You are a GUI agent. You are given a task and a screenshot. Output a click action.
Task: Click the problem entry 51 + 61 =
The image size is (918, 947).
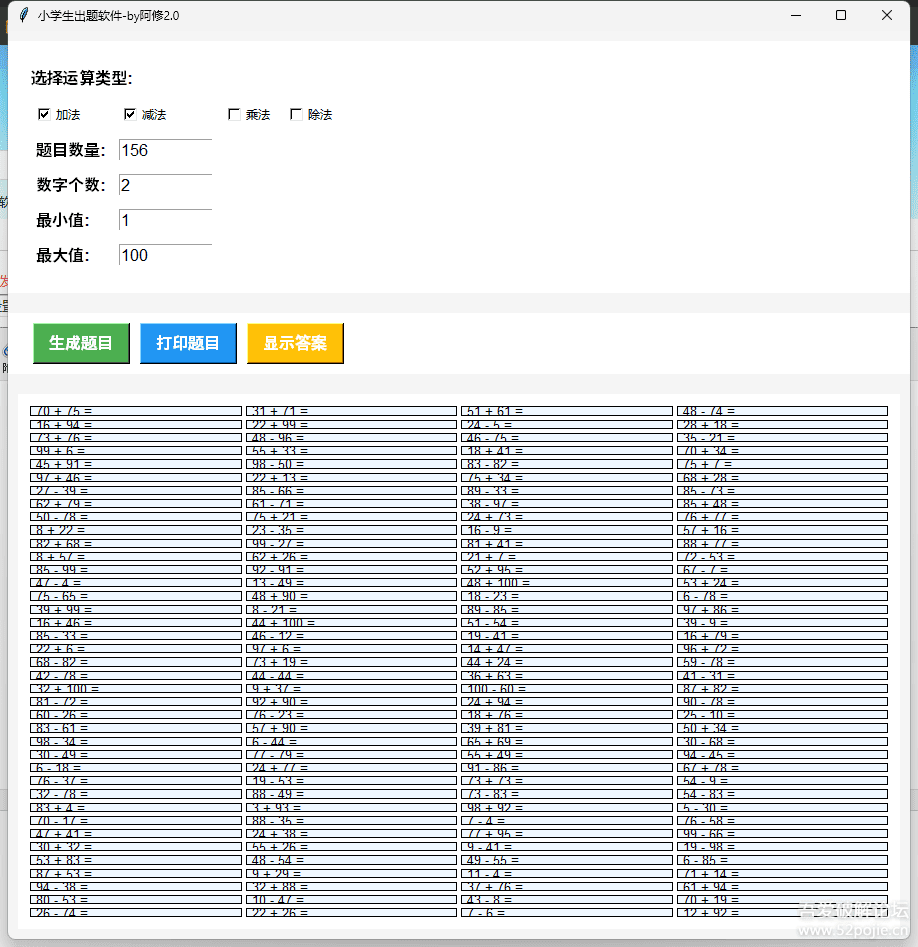pyautogui.click(x=565, y=410)
